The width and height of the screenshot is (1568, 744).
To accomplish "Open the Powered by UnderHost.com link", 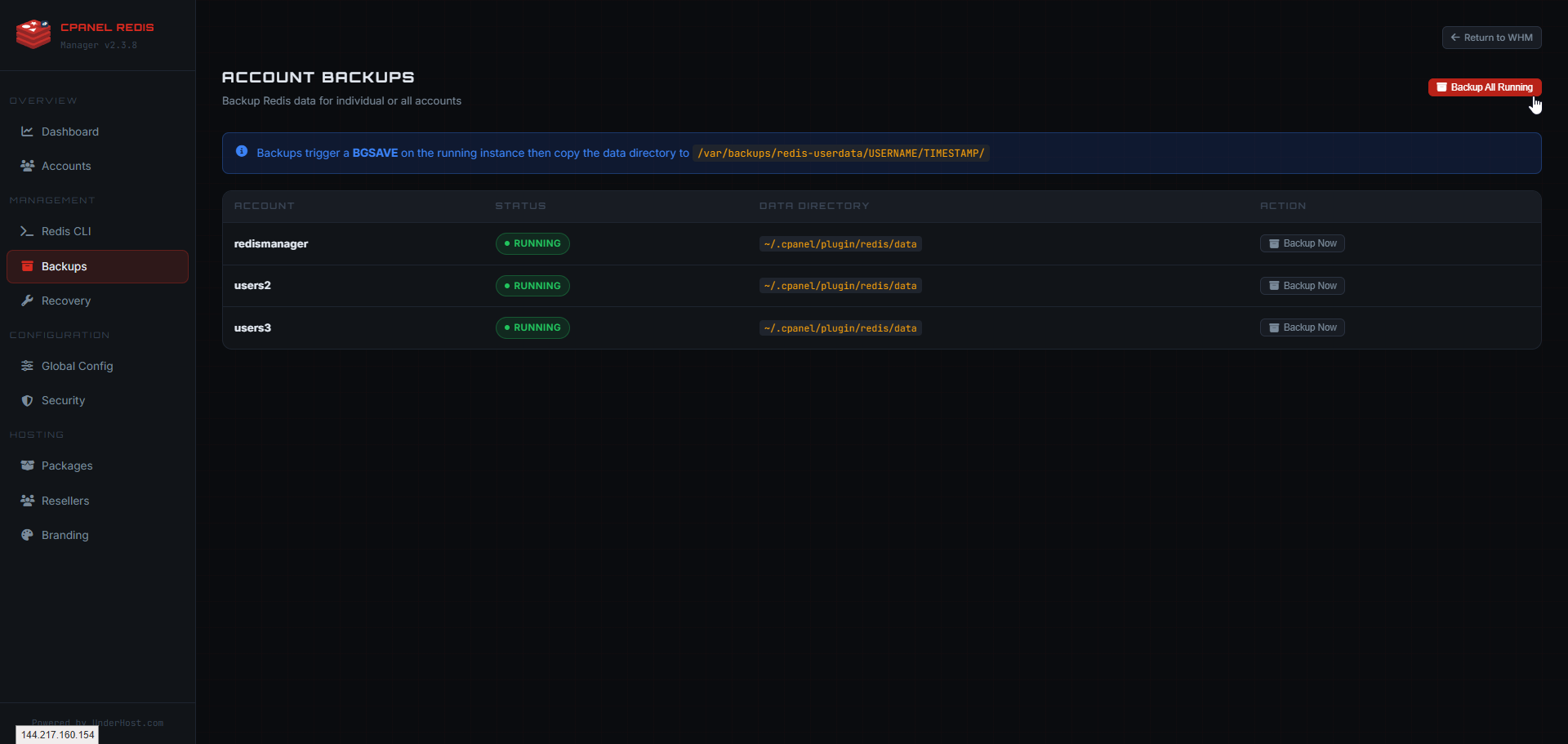I will [x=97, y=722].
